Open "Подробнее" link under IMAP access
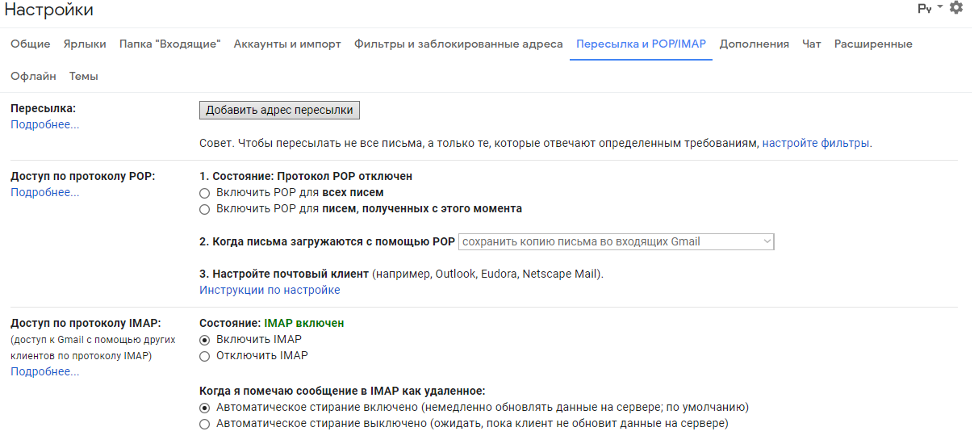 click(x=45, y=371)
